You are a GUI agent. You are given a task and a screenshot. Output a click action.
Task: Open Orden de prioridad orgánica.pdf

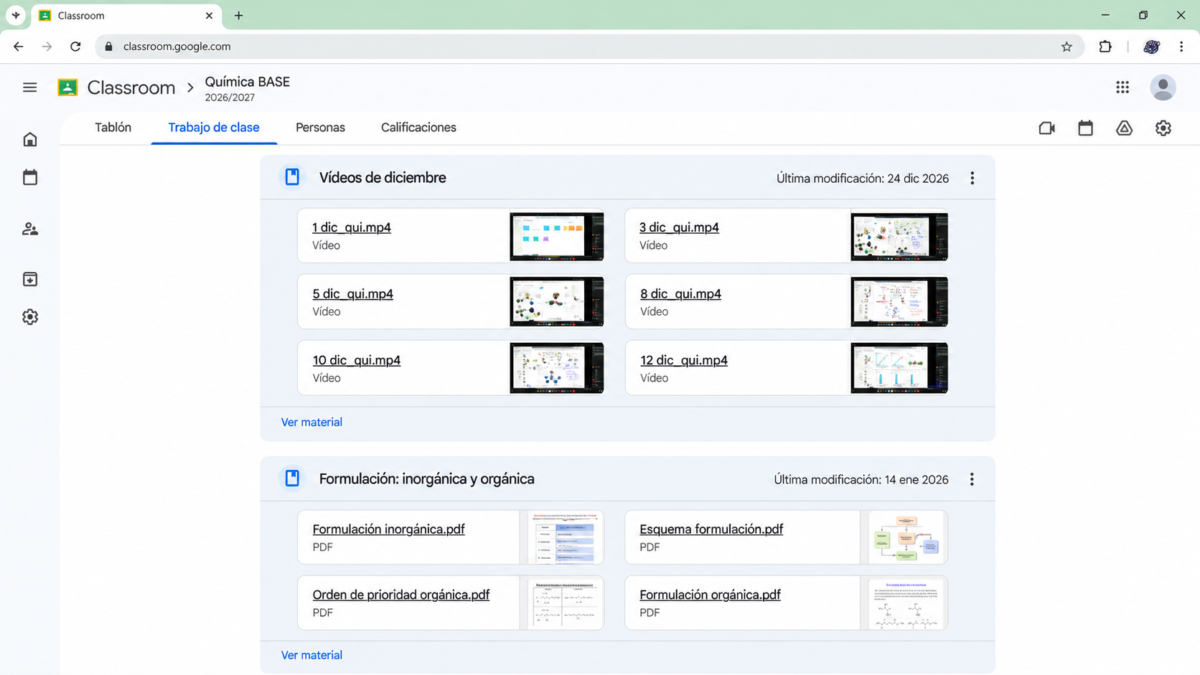(401, 594)
